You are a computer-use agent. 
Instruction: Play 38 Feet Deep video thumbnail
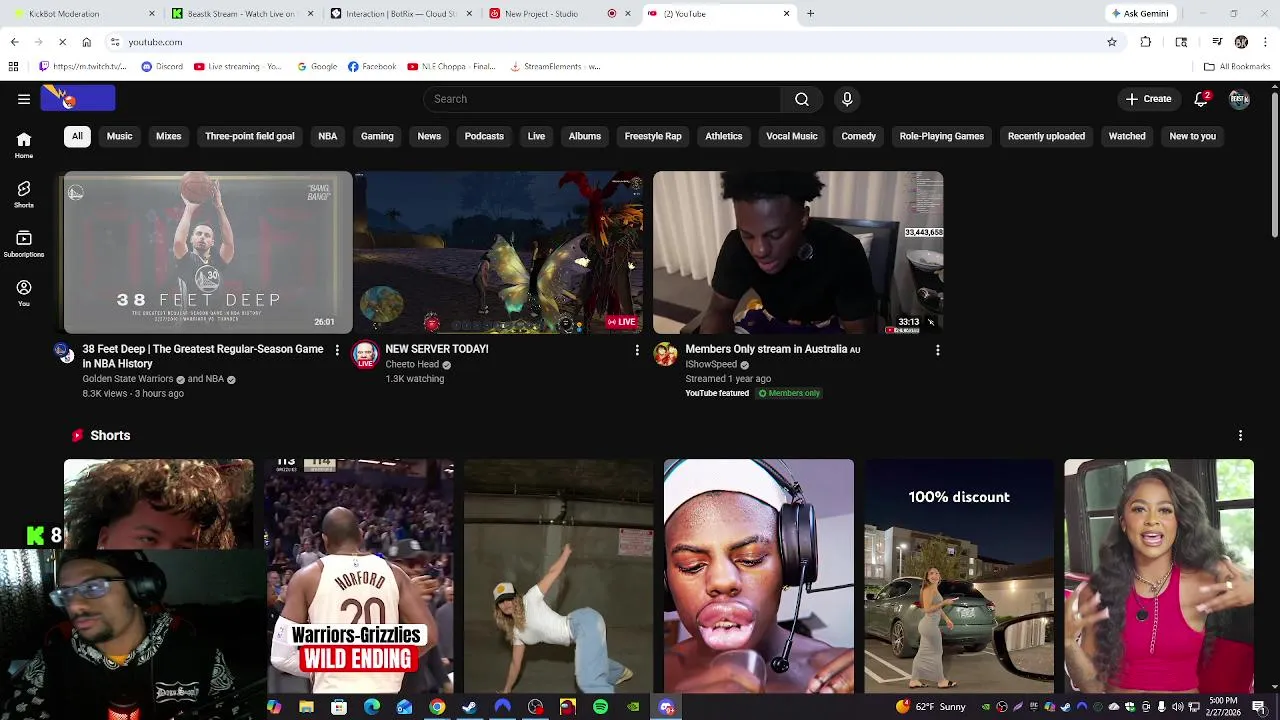click(208, 252)
